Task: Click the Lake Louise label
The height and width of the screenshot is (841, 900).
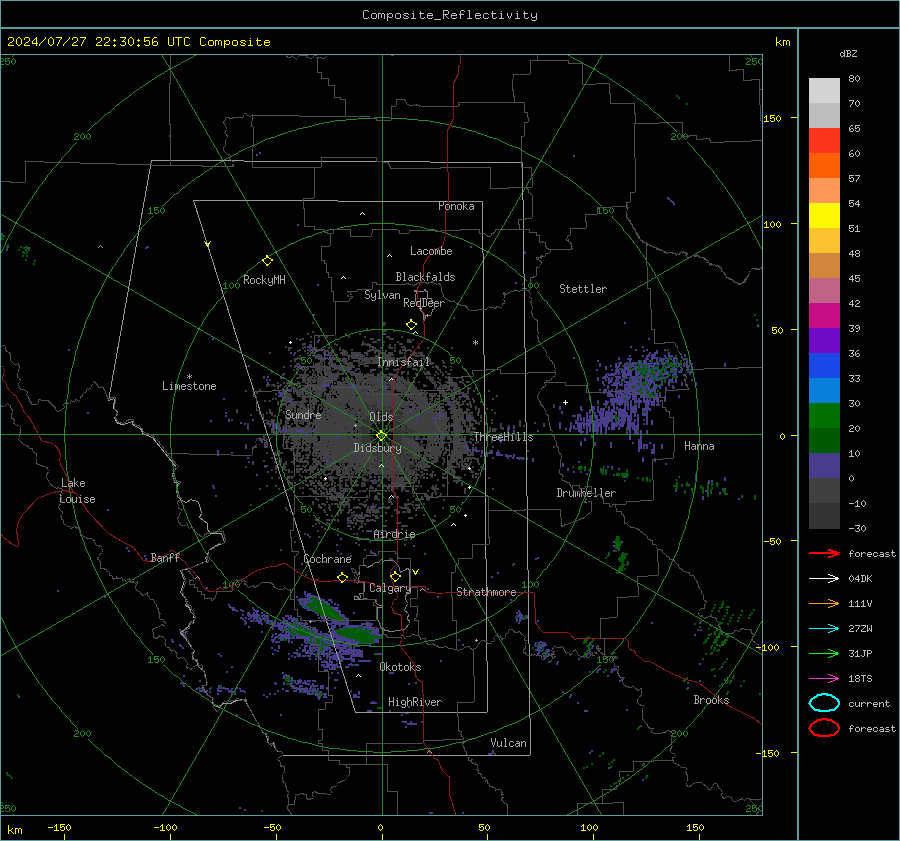Action: (77, 491)
